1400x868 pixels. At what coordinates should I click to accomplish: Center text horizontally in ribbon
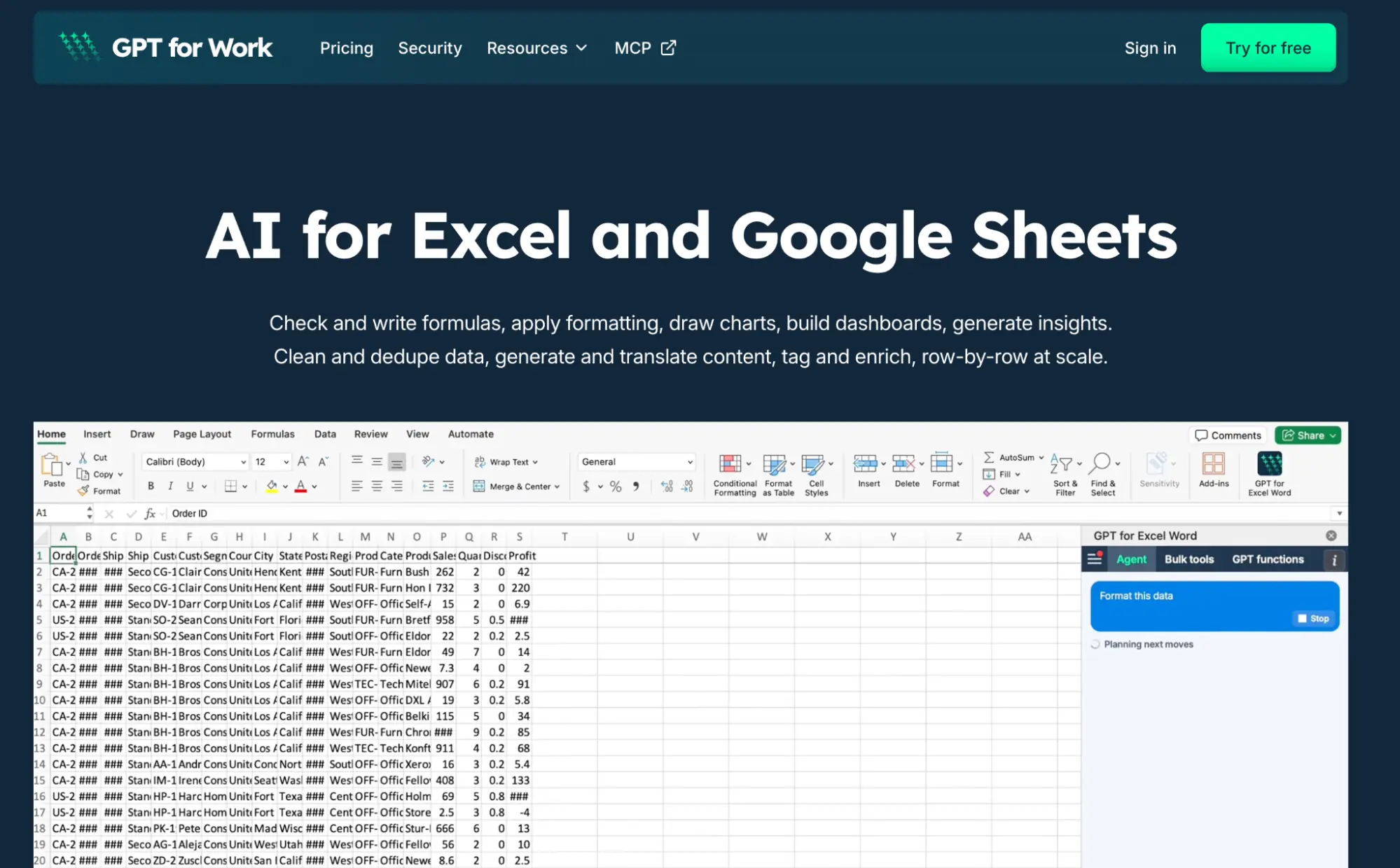[x=377, y=486]
